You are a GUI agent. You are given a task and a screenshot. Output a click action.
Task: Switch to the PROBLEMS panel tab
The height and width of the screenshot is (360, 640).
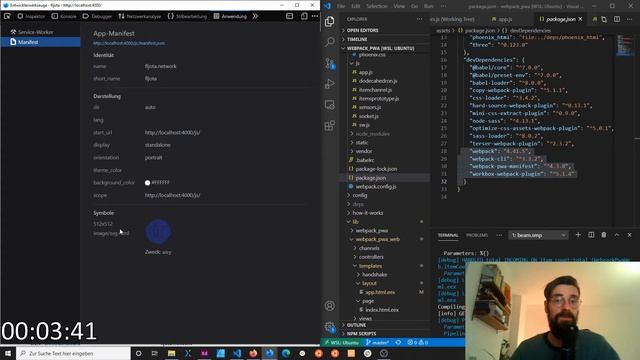coord(477,236)
